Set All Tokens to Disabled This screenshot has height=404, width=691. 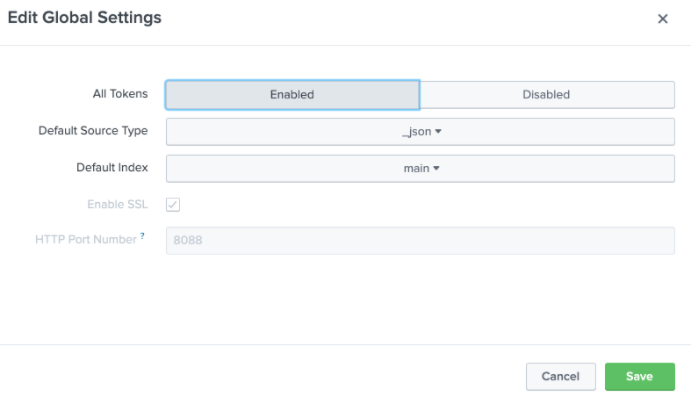tap(546, 94)
